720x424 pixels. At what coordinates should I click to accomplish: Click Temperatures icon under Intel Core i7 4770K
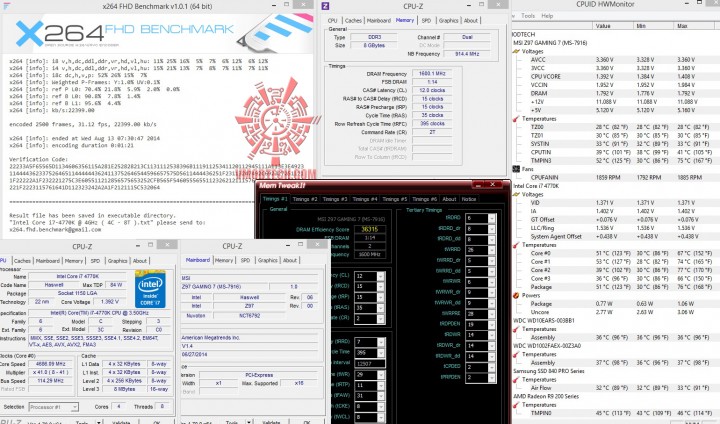[517, 245]
